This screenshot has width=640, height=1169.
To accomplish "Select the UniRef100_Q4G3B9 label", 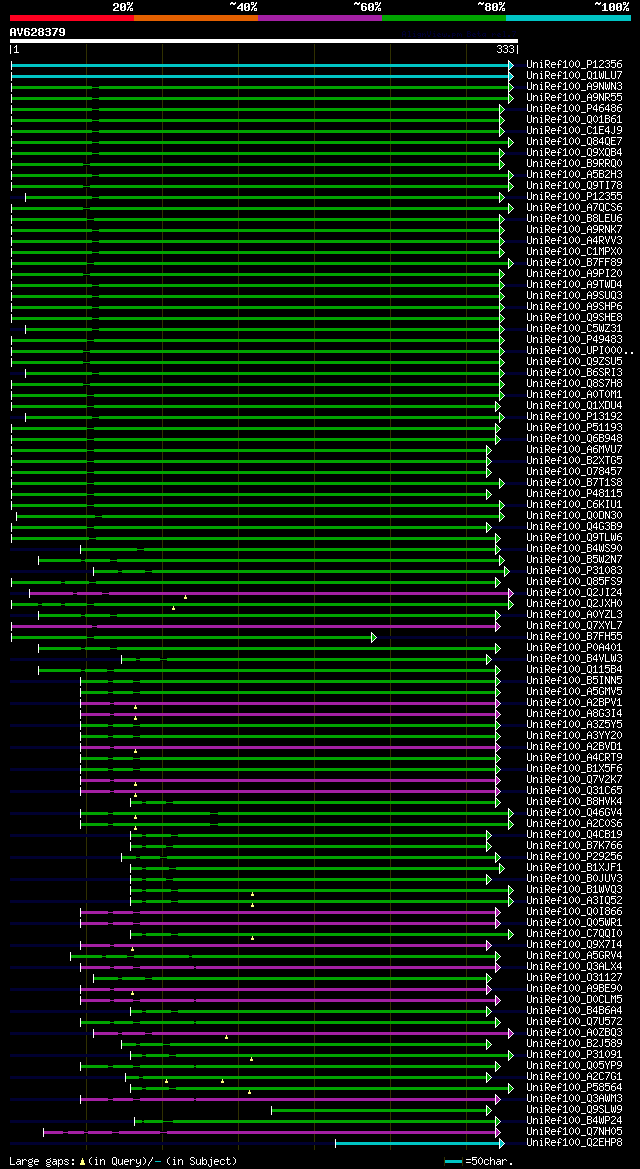I will coord(574,527).
